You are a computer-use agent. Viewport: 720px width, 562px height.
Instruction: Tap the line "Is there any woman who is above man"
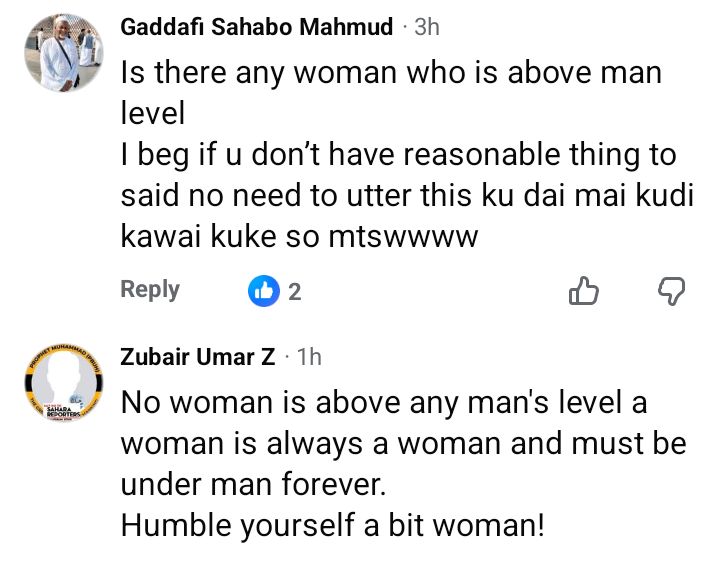point(391,74)
